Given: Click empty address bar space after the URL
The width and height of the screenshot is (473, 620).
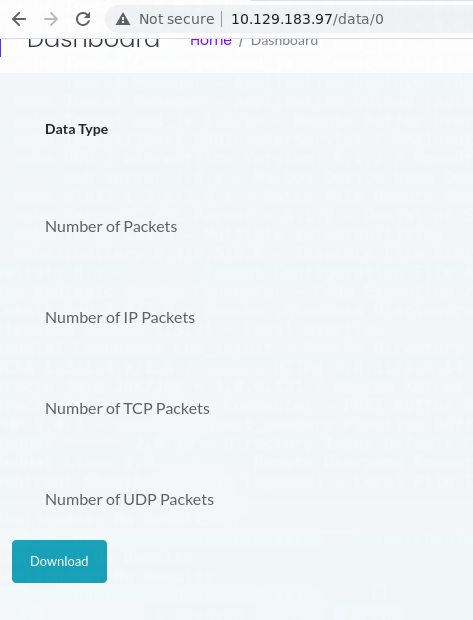Looking at the screenshot, I should [x=427, y=19].
